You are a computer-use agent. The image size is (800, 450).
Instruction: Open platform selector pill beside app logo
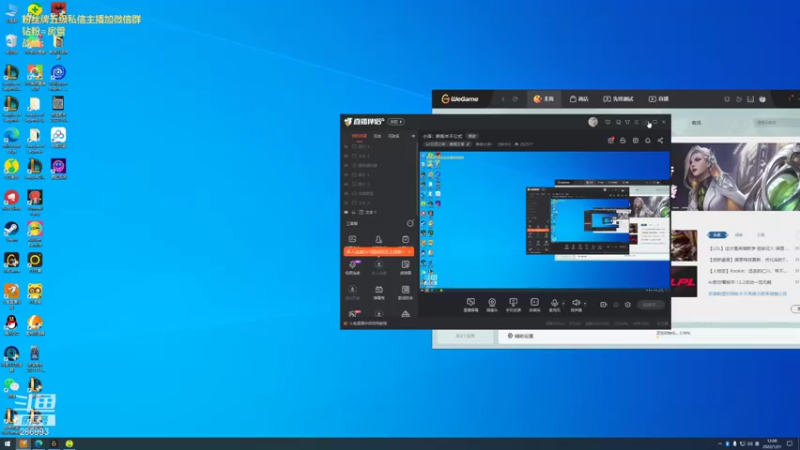(396, 122)
